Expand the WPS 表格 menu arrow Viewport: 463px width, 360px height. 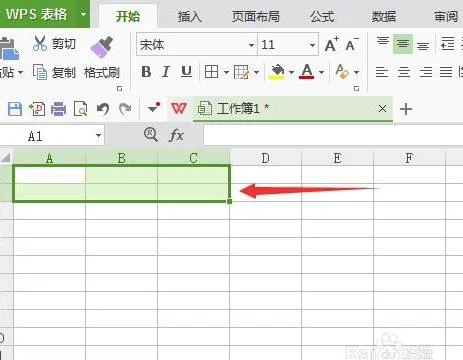pyautogui.click(x=83, y=14)
